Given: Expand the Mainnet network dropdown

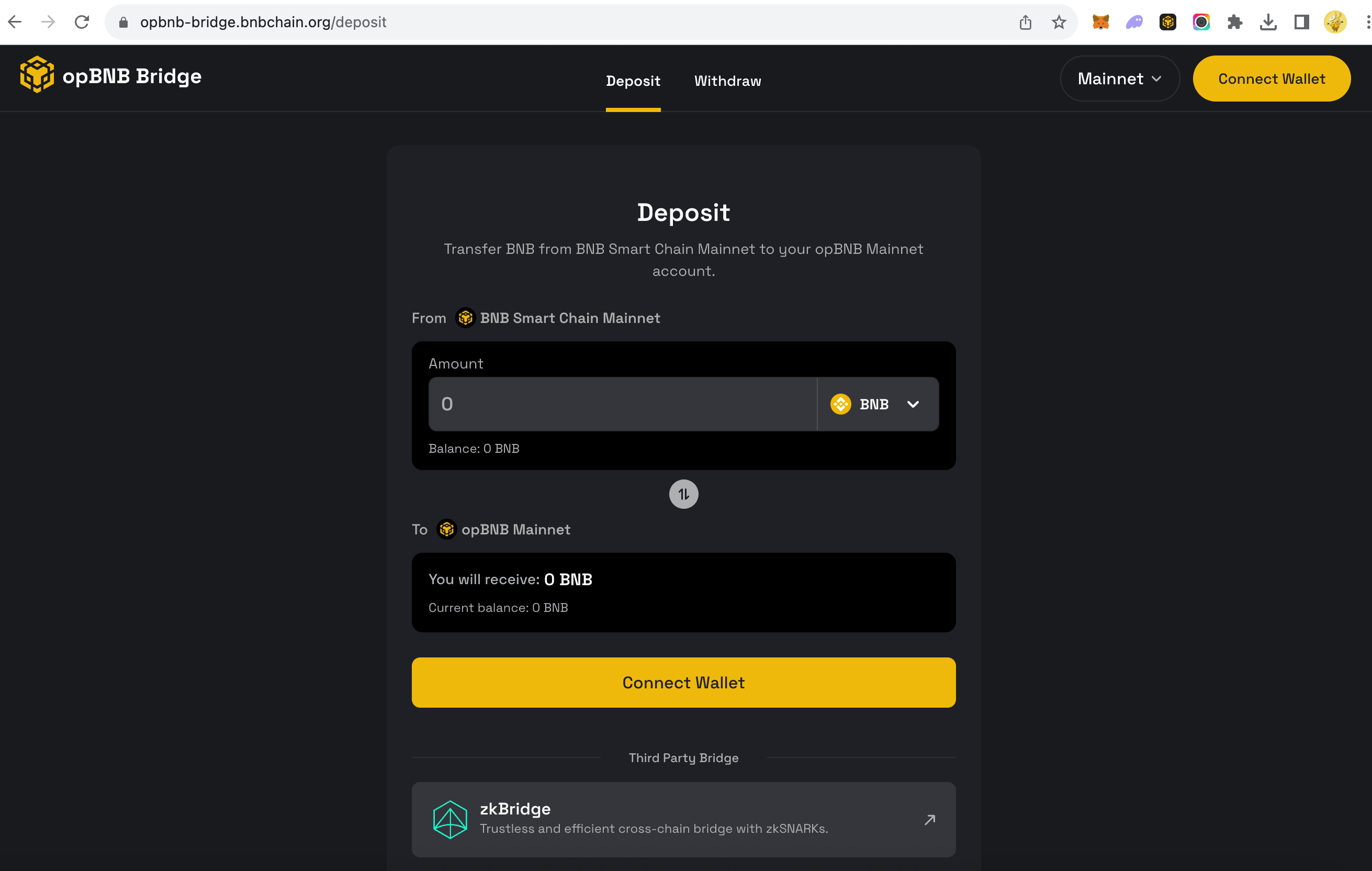Looking at the screenshot, I should point(1119,79).
